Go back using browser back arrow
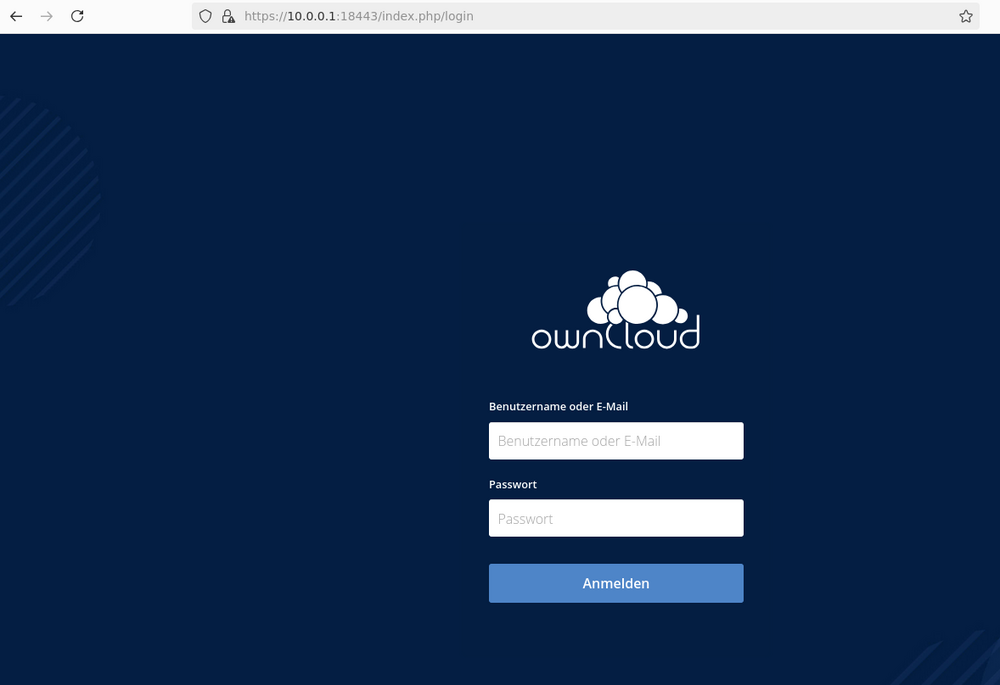Image resolution: width=1000 pixels, height=685 pixels. tap(16, 16)
